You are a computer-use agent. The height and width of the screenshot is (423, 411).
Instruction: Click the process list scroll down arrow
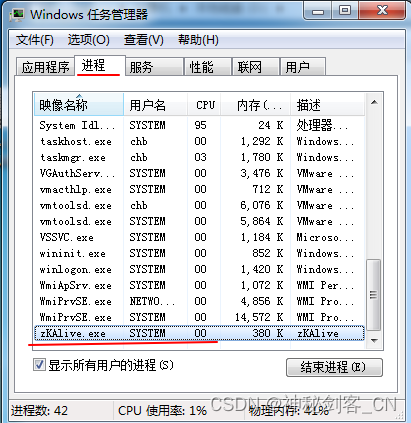pos(374,341)
